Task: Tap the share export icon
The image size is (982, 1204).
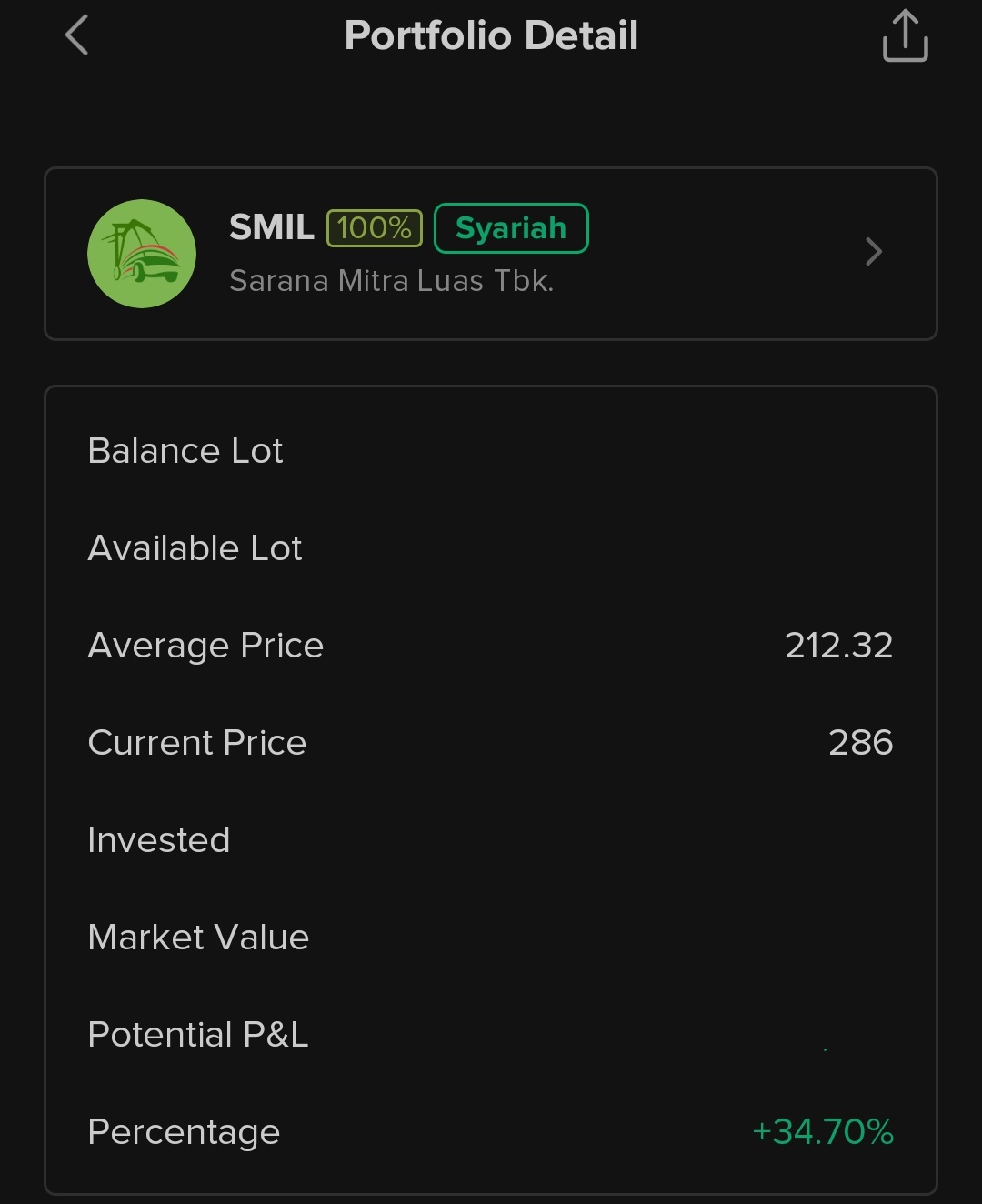Action: click(905, 36)
